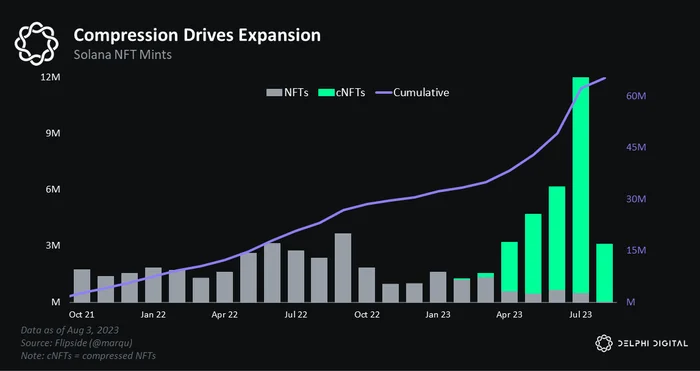Click the 60M right axis label
This screenshot has width=700, height=371.
(x=636, y=96)
